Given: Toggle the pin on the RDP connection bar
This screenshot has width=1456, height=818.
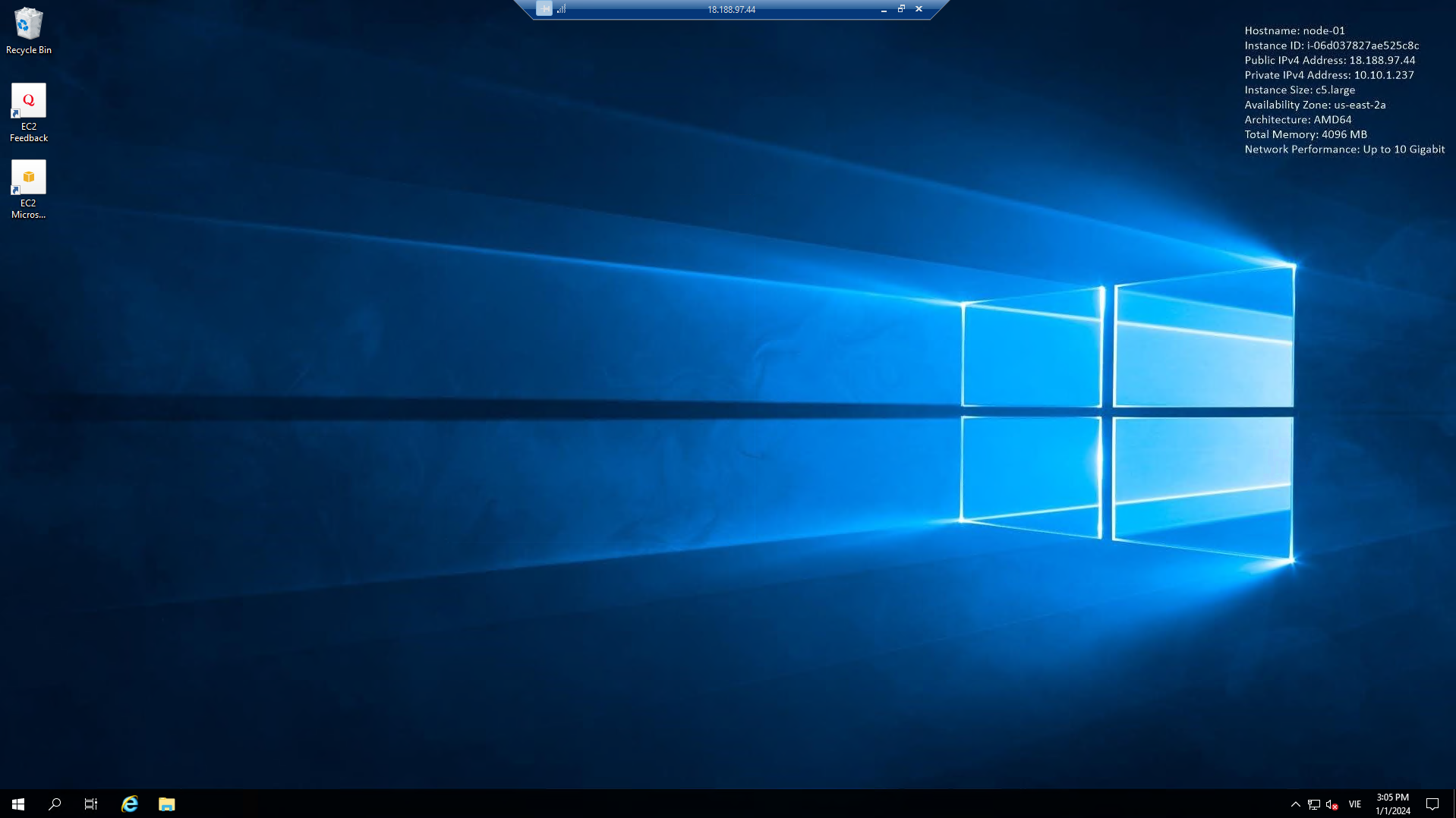Looking at the screenshot, I should point(544,9).
